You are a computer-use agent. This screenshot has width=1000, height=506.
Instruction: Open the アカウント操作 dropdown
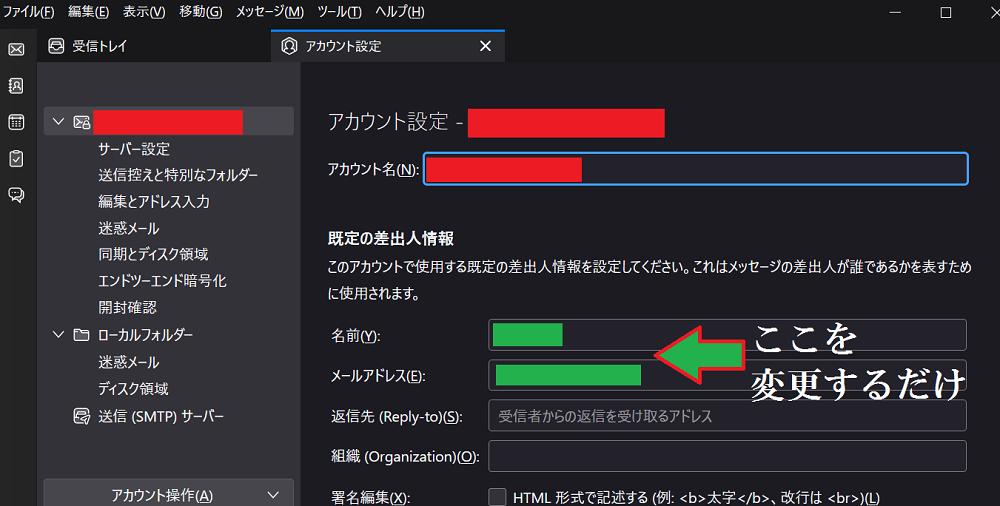[168, 495]
